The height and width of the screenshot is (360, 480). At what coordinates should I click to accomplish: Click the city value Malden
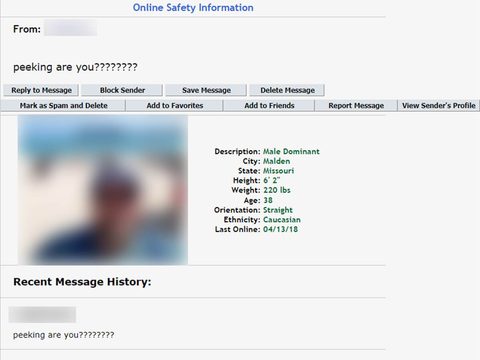[277, 161]
